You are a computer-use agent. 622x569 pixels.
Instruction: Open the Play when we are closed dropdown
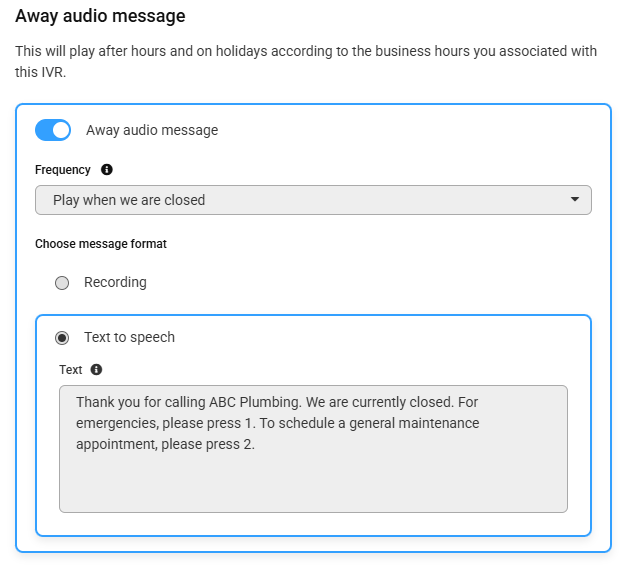[313, 200]
